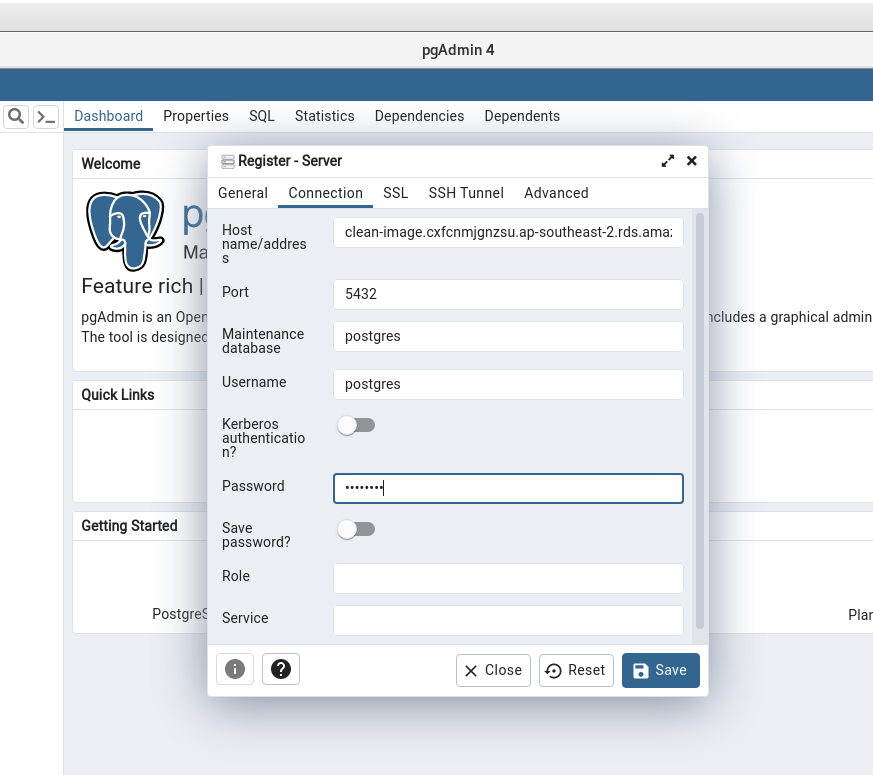Viewport: 873px width, 775px height.
Task: Maximize the Register Server dialog
Action: point(668,161)
